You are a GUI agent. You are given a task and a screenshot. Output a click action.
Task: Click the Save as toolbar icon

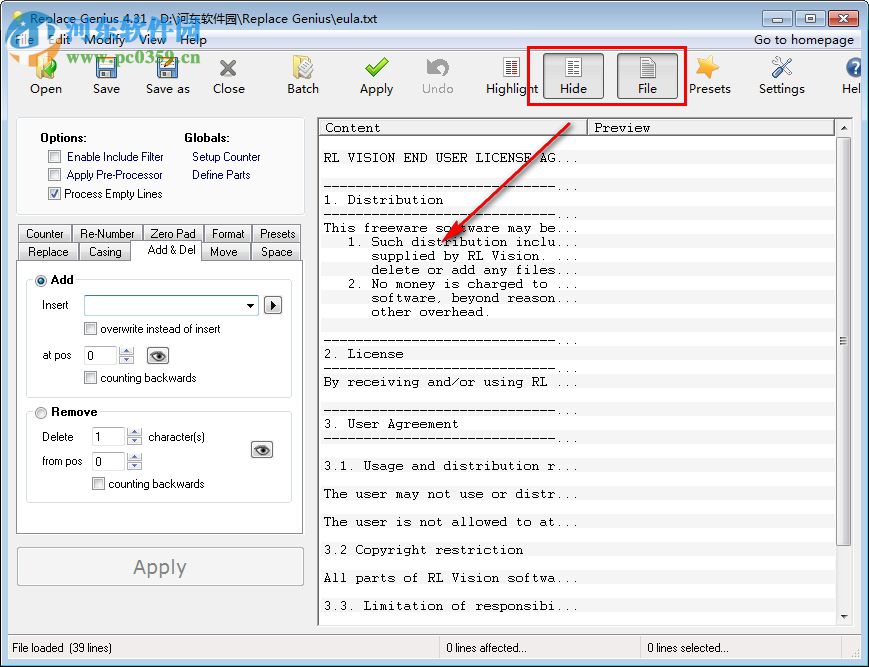point(167,69)
